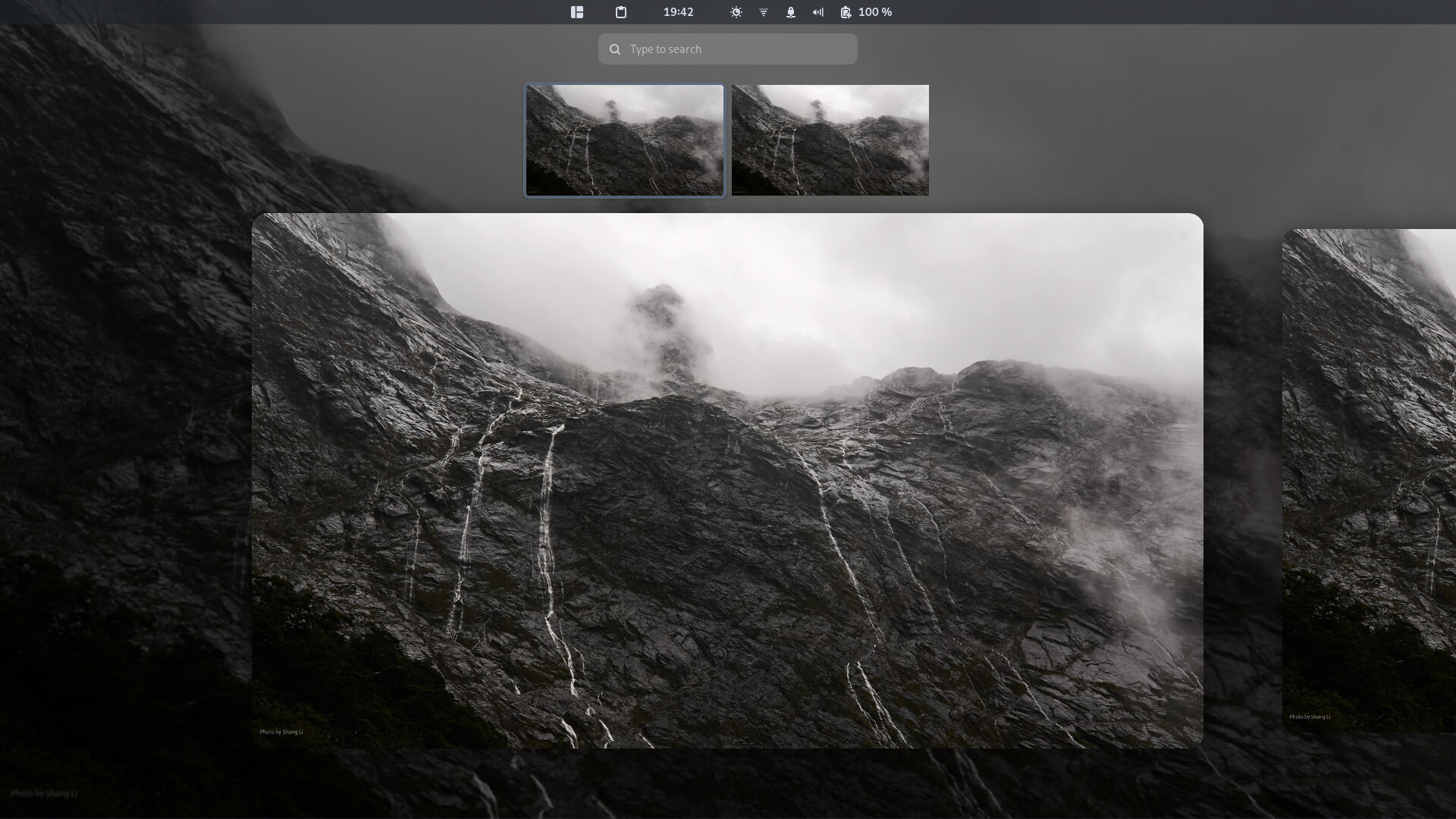The height and width of the screenshot is (819, 1456).
Task: Switch to the partially visible right workspace
Action: pyautogui.click(x=1369, y=481)
